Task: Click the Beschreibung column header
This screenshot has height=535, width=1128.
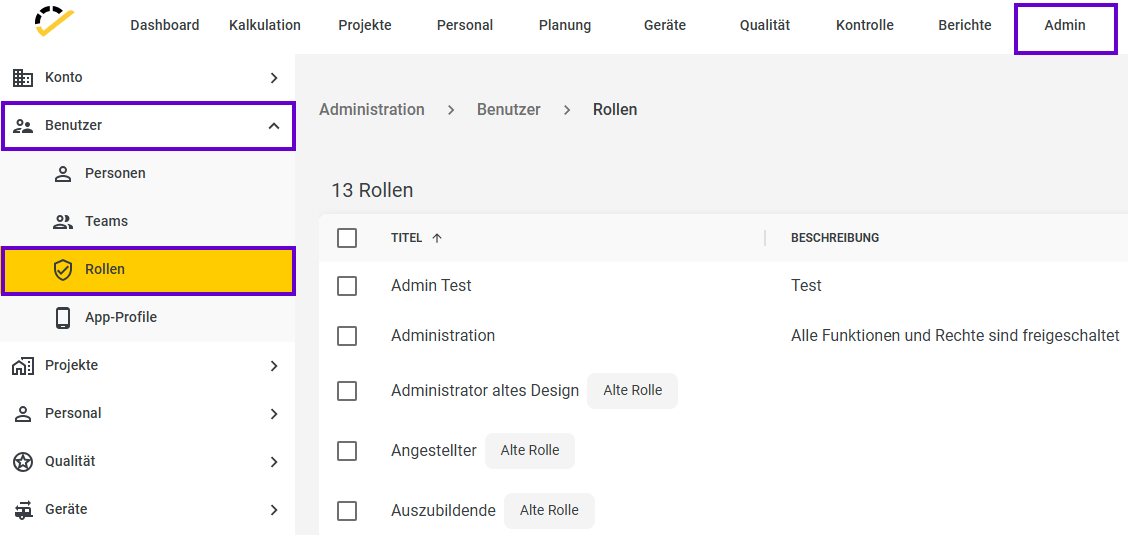Action: pyautogui.click(x=834, y=238)
